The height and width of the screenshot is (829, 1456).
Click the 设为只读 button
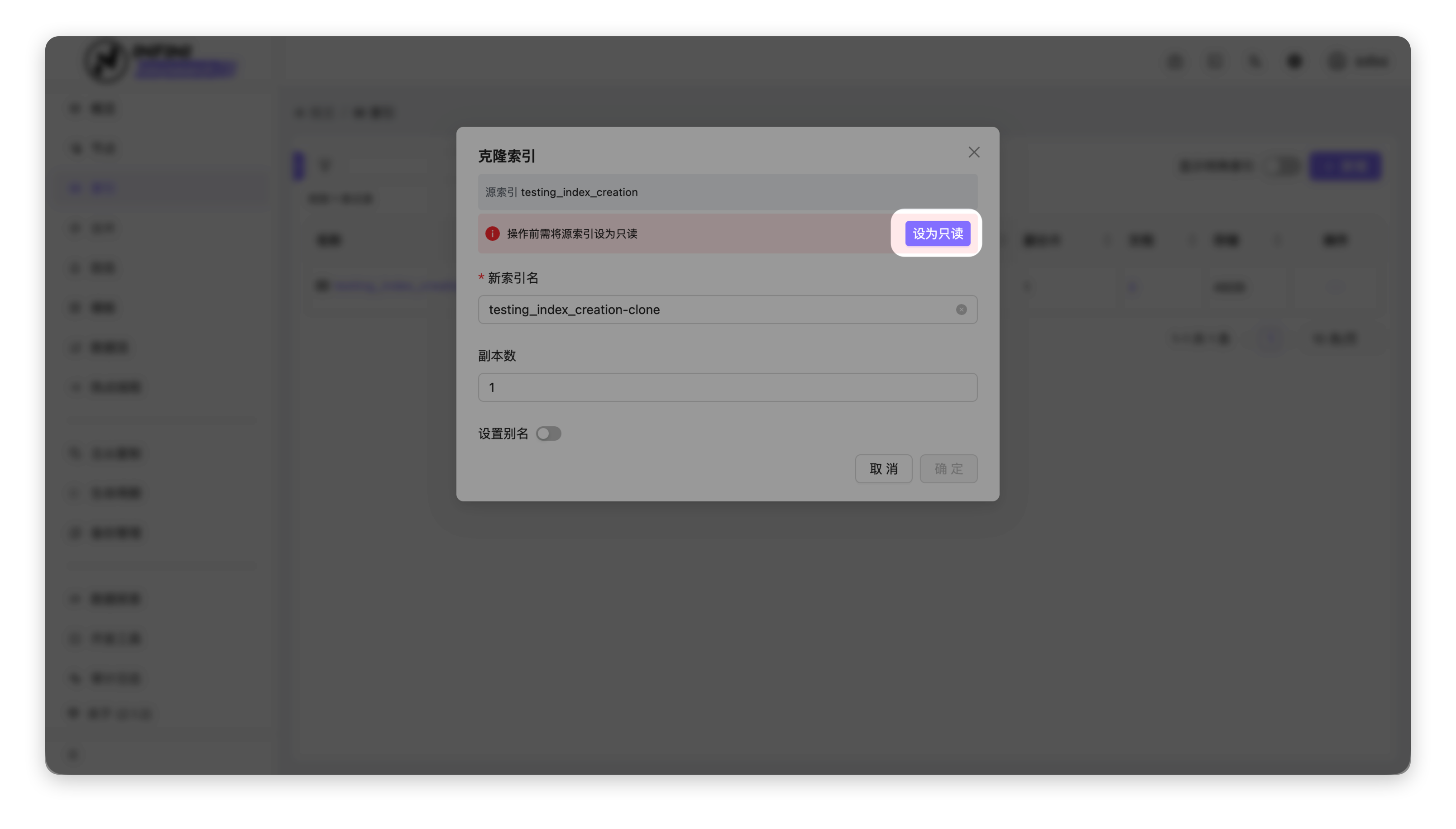937,233
